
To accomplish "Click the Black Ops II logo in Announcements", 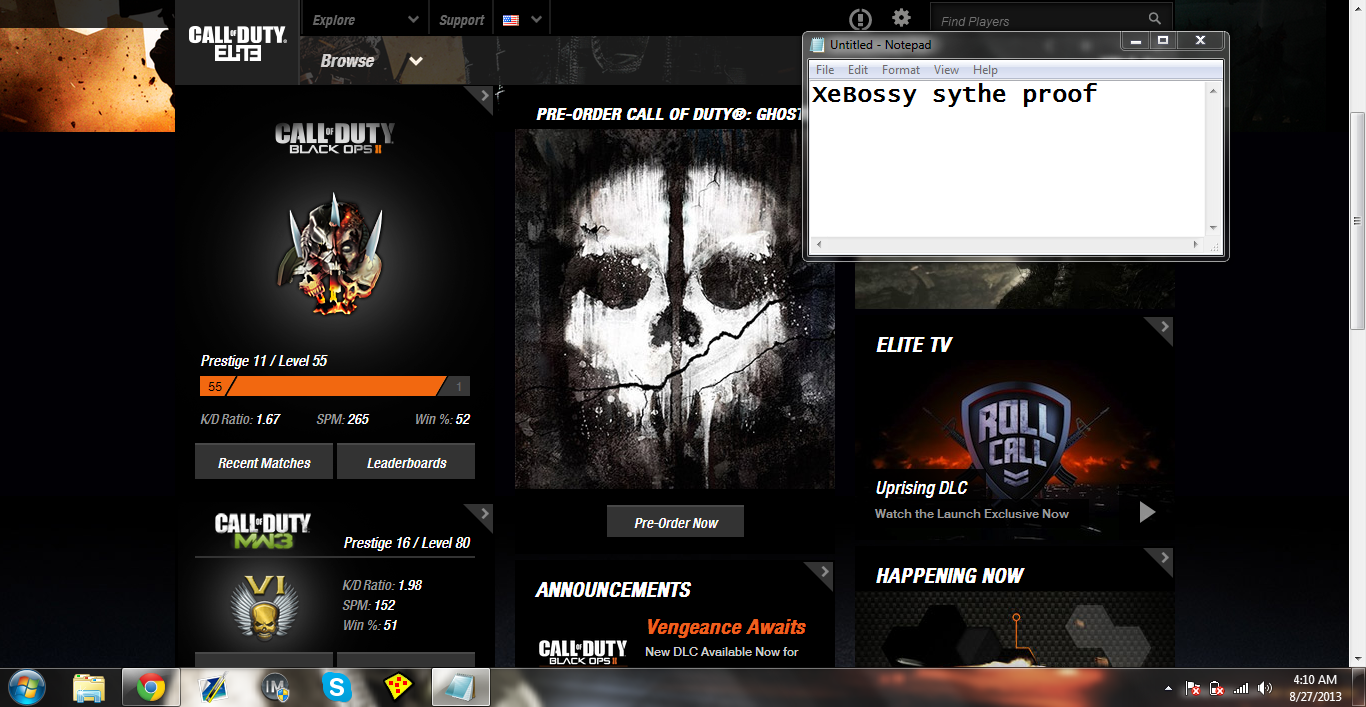I will click(583, 653).
